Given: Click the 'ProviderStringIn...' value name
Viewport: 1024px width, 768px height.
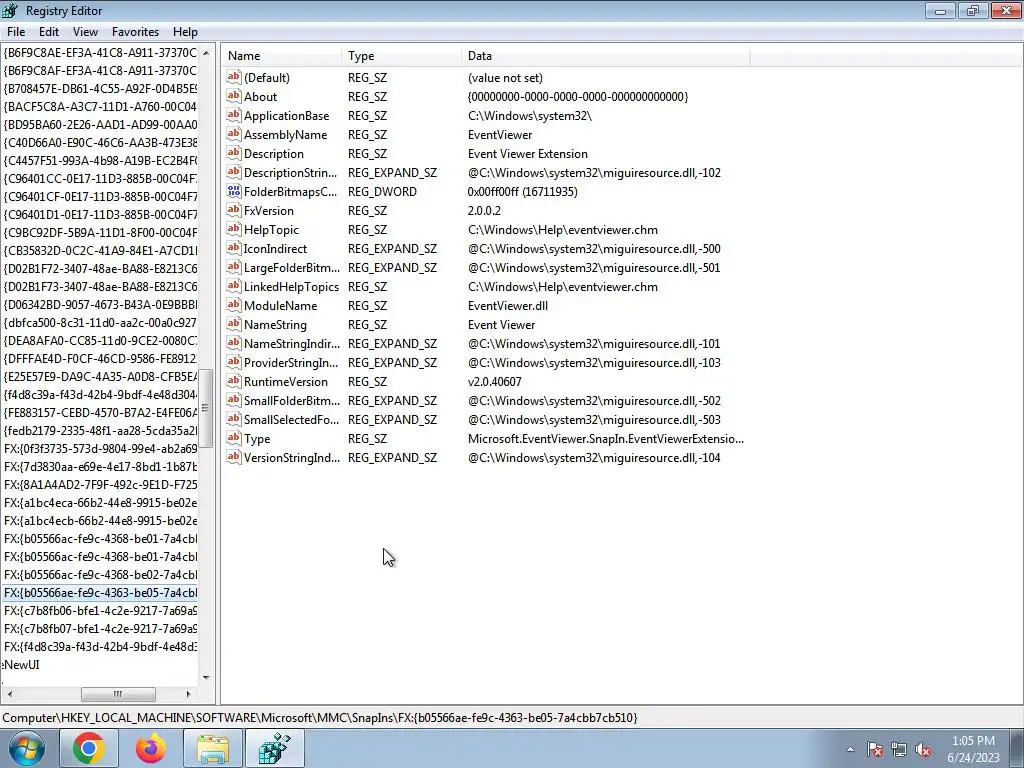Looking at the screenshot, I should [x=291, y=362].
